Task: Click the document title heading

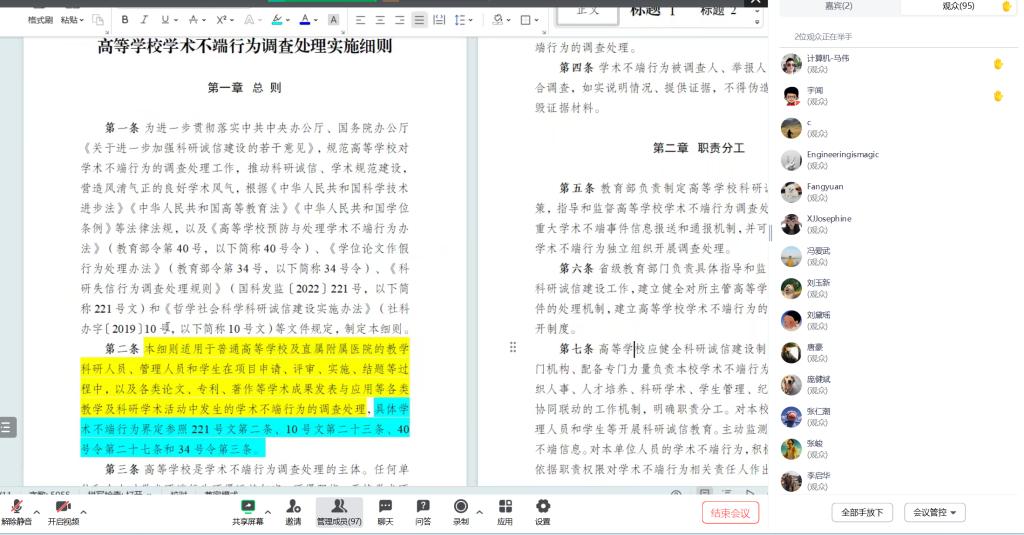Action: click(244, 46)
